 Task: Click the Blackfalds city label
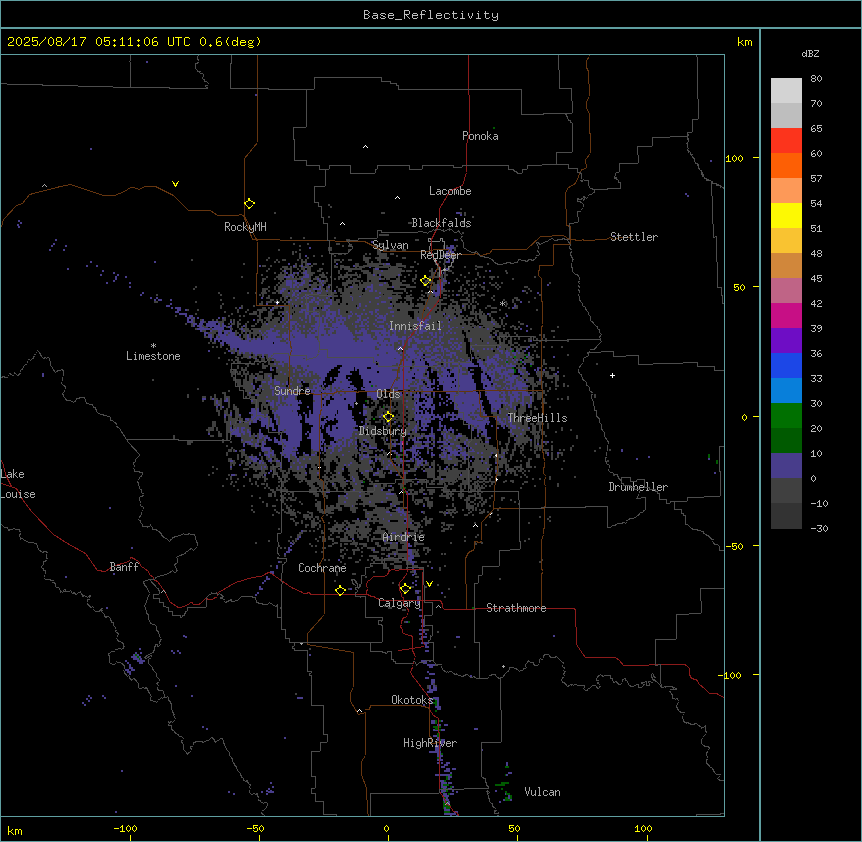tap(441, 223)
